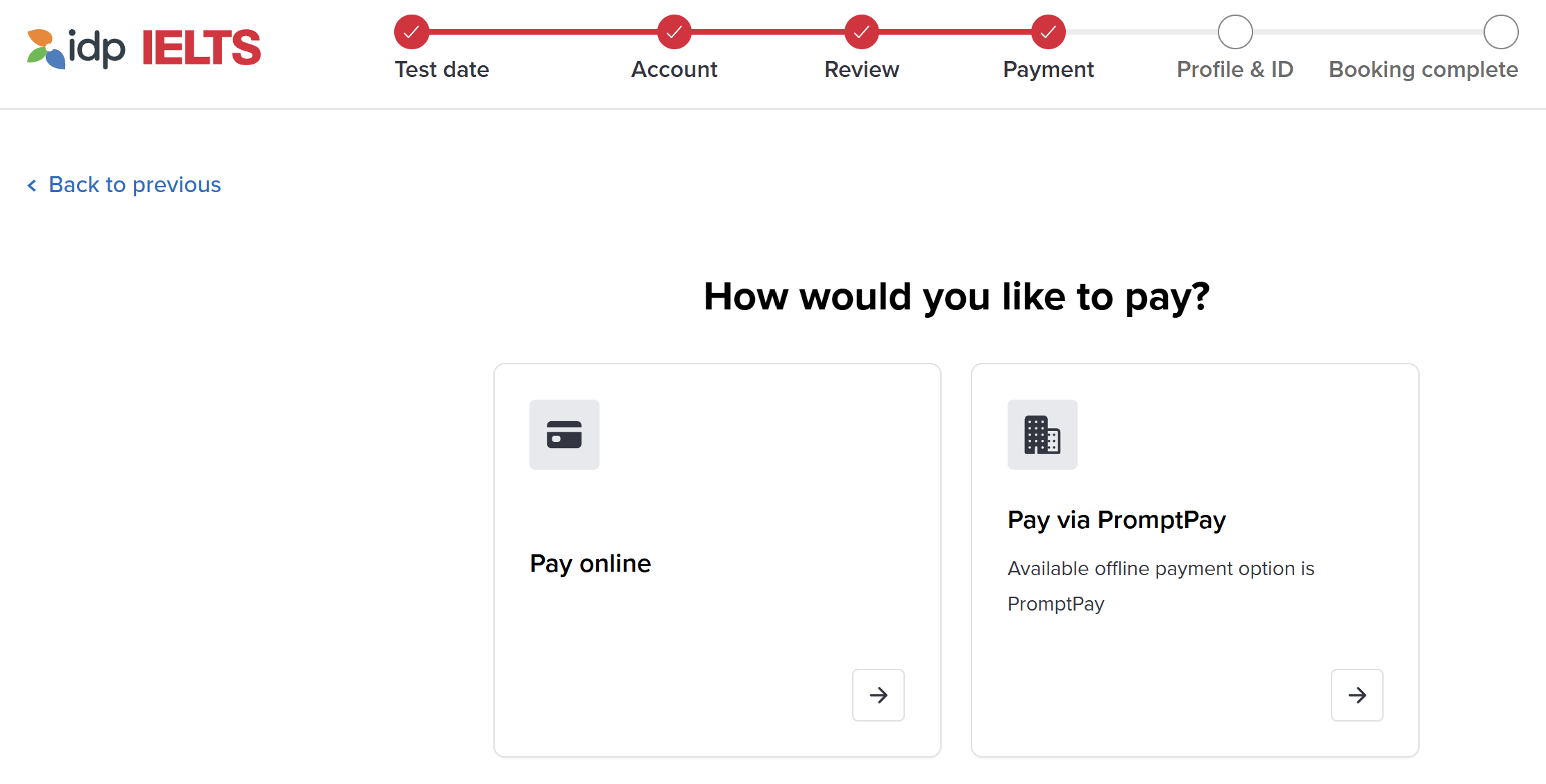Go back using the left chevron
Image resolution: width=1546 pixels, height=784 pixels.
tap(32, 185)
